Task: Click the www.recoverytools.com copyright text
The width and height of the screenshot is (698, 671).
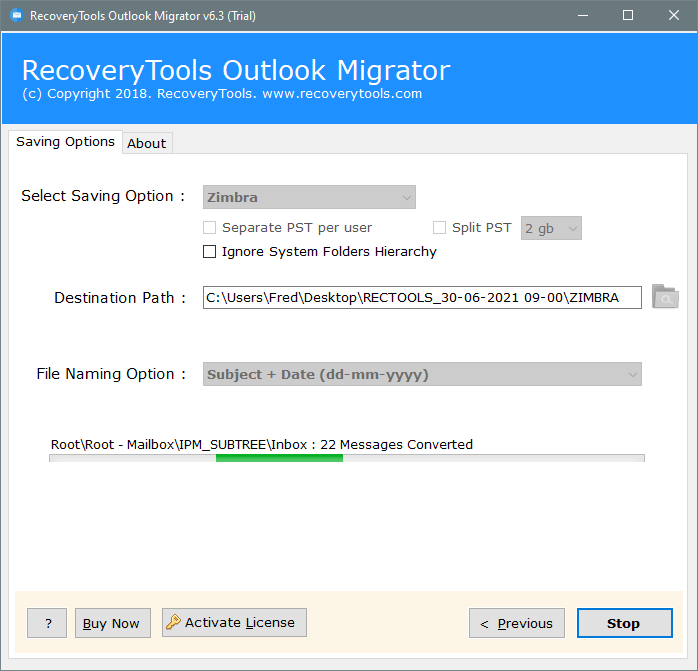Action: [342, 94]
